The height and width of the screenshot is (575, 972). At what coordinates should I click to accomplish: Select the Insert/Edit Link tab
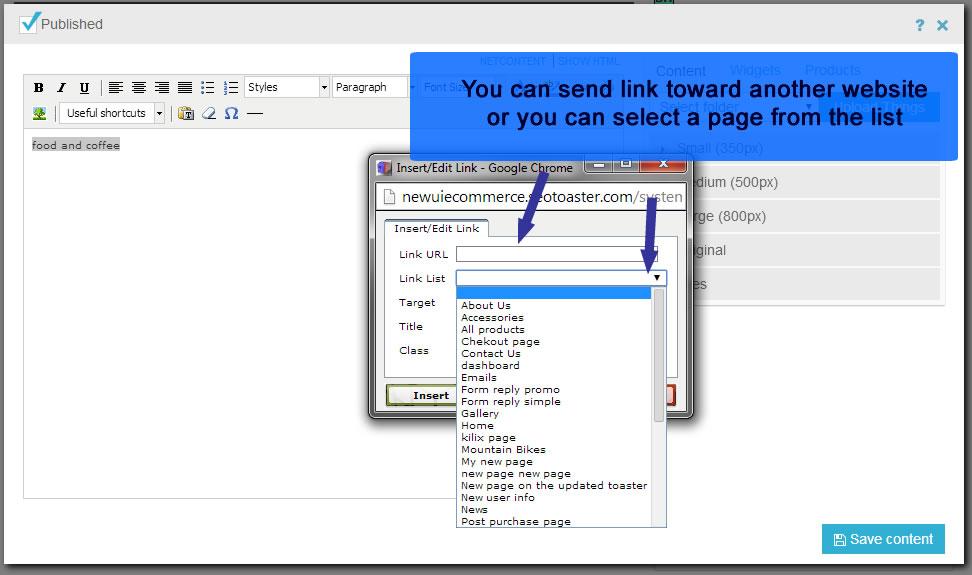[x=436, y=229]
